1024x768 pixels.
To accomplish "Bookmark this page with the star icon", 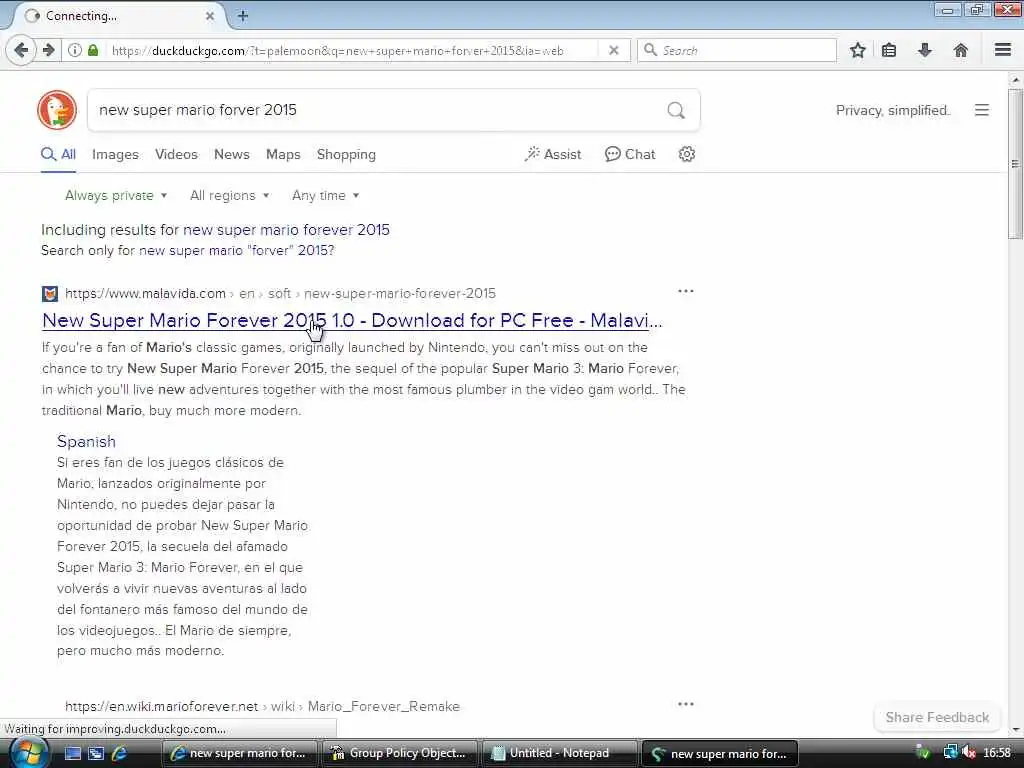I will [857, 50].
